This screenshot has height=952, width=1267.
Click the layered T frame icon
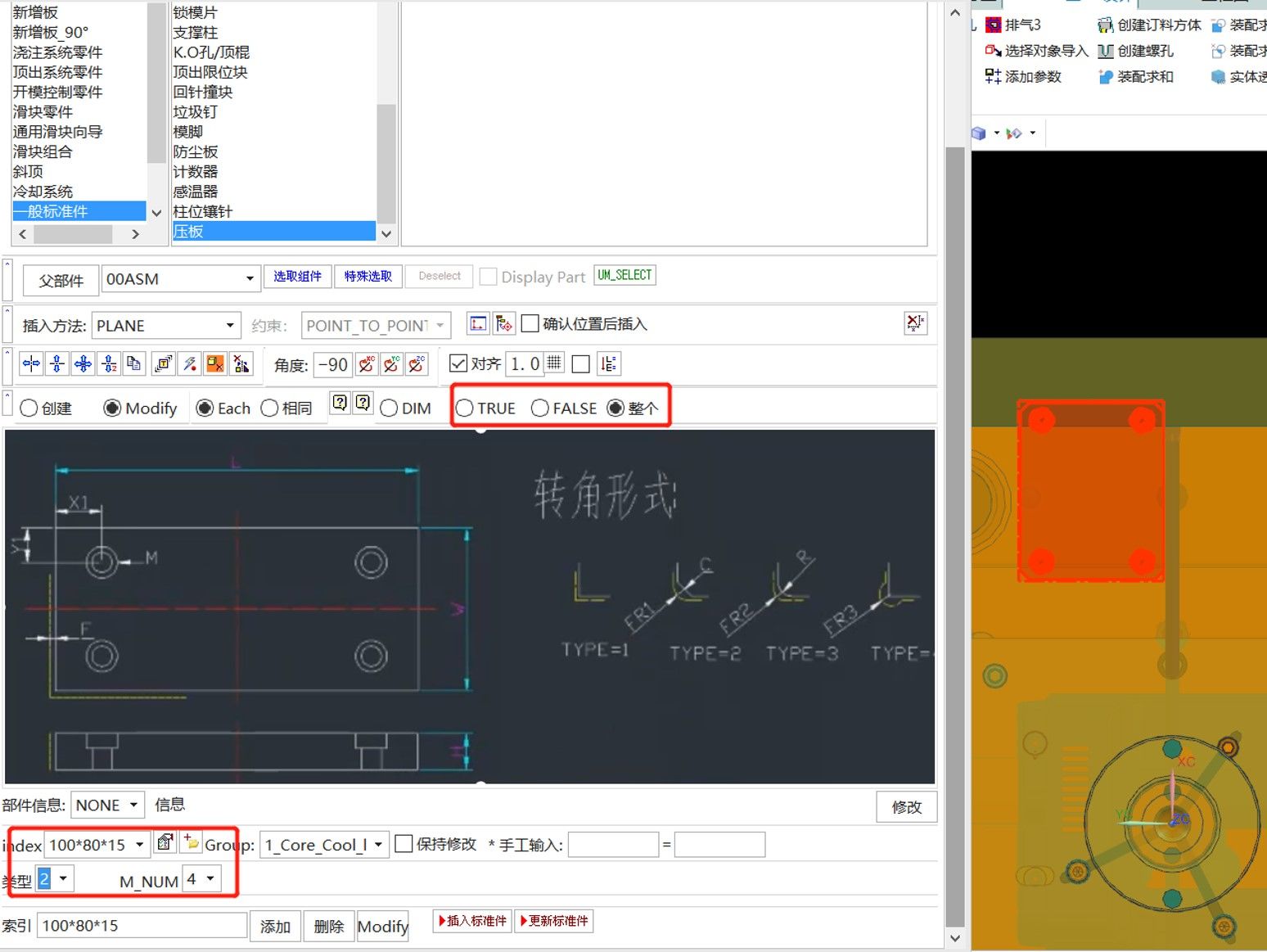[x=164, y=363]
